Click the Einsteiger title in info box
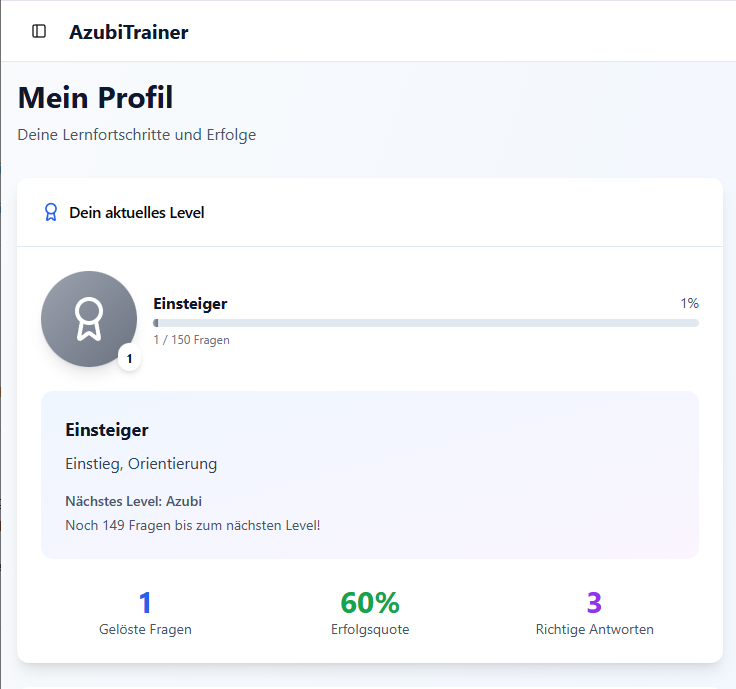This screenshot has width=736, height=689. (x=107, y=430)
